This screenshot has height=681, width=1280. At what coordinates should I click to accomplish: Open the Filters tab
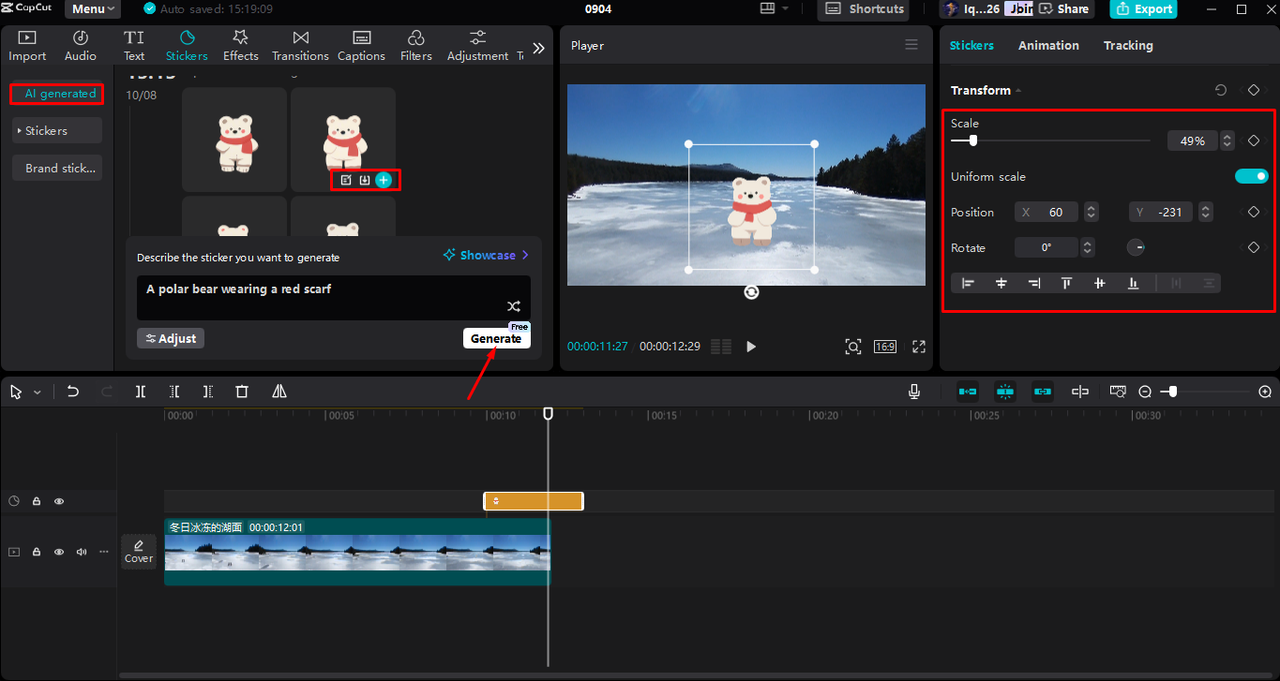click(416, 46)
